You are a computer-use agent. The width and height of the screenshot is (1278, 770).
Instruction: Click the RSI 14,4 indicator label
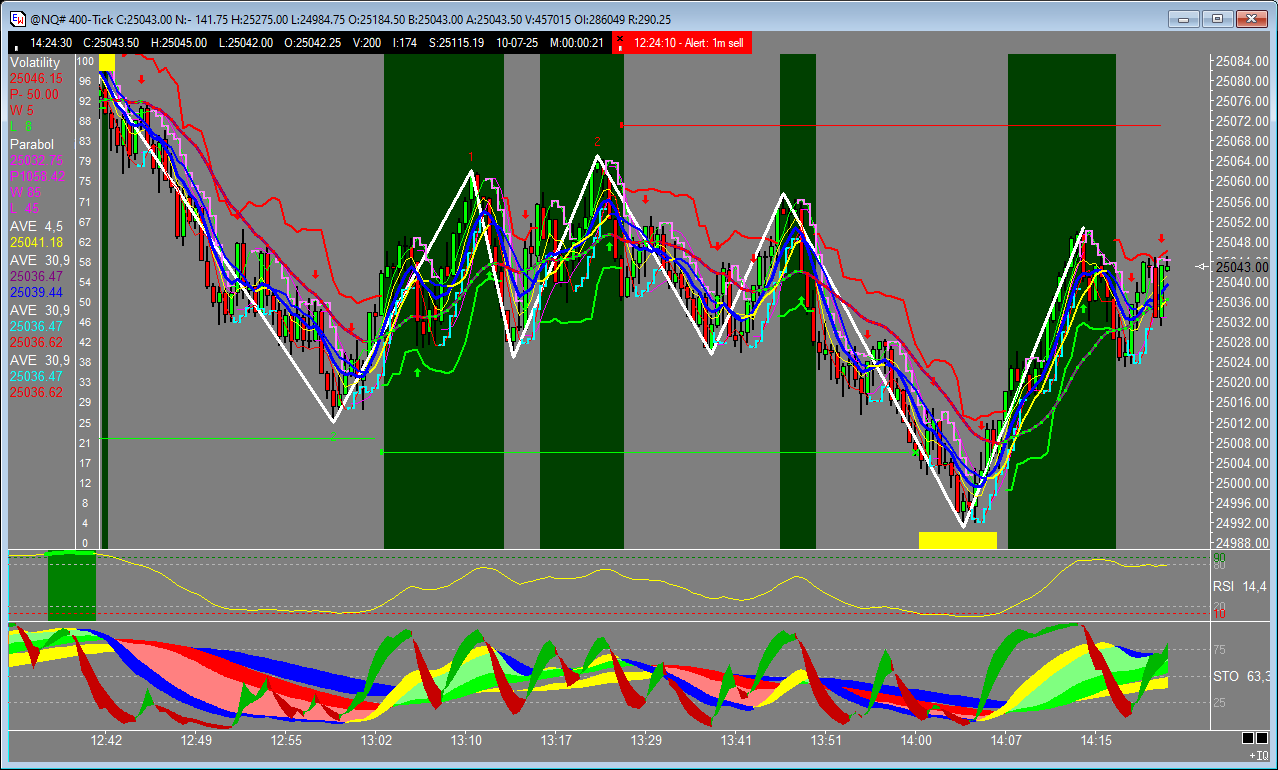click(1241, 586)
